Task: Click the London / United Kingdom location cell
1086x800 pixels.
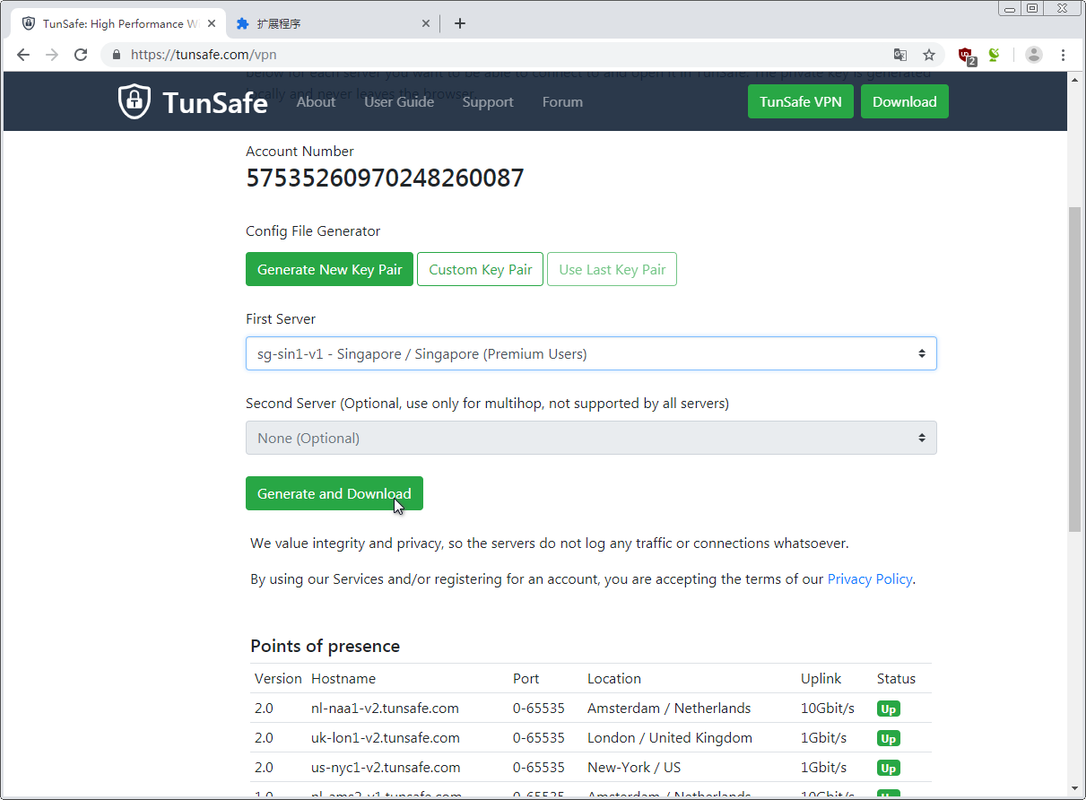Action: pos(670,738)
